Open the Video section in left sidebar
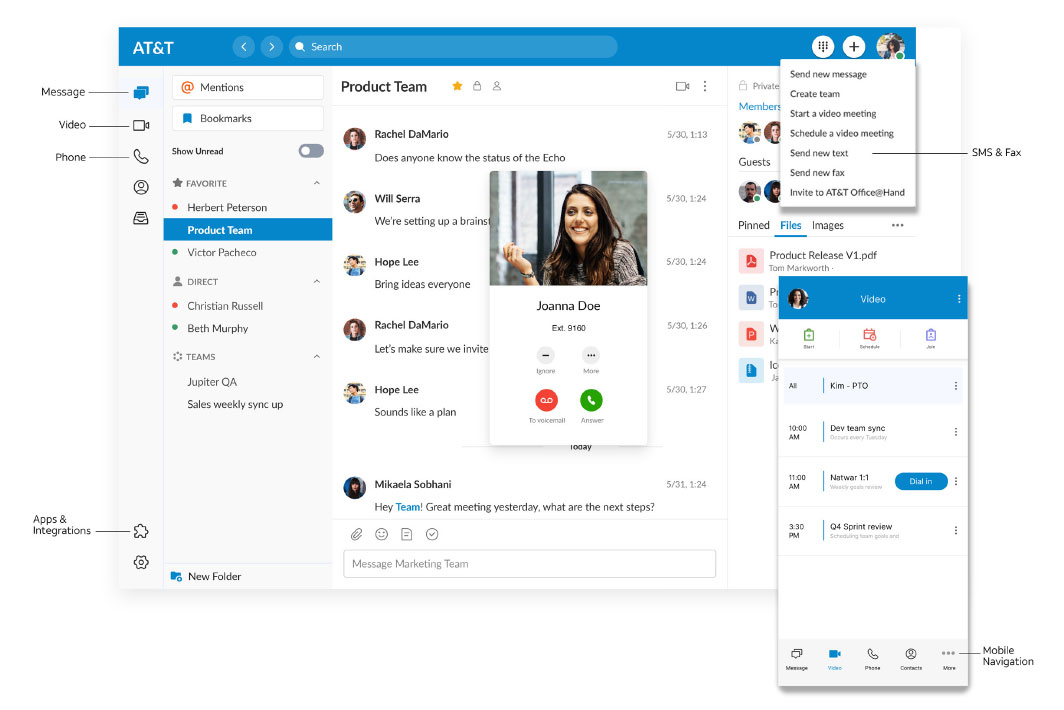Viewport: 1064px width, 710px height. tap(141, 125)
